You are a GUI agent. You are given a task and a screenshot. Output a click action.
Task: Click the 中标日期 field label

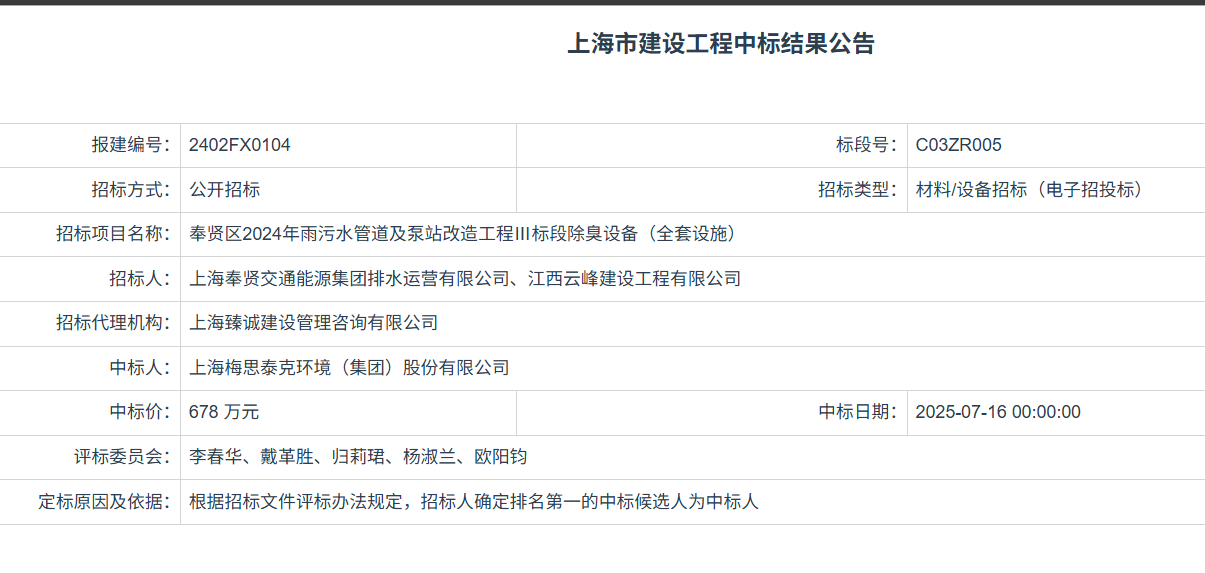[857, 412]
